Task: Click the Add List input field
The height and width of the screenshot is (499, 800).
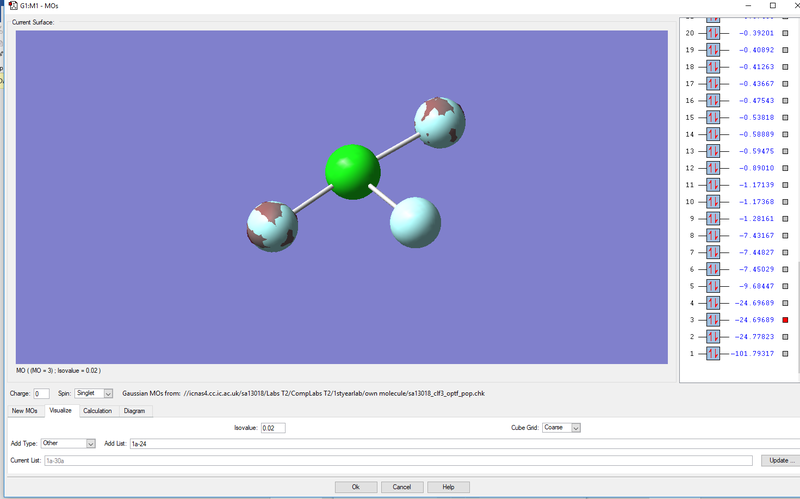Action: [464, 443]
